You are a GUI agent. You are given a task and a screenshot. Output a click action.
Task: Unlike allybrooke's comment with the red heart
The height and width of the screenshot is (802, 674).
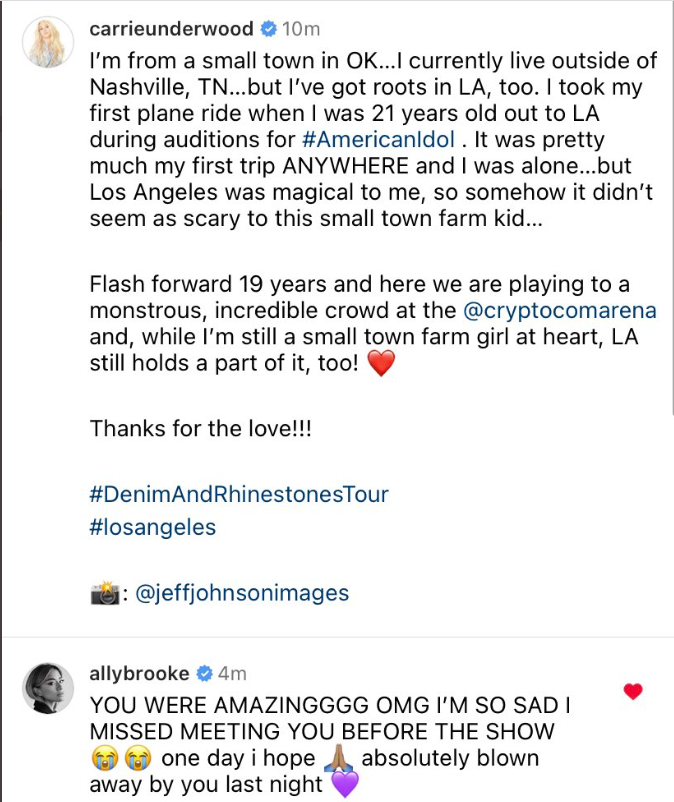click(x=632, y=691)
